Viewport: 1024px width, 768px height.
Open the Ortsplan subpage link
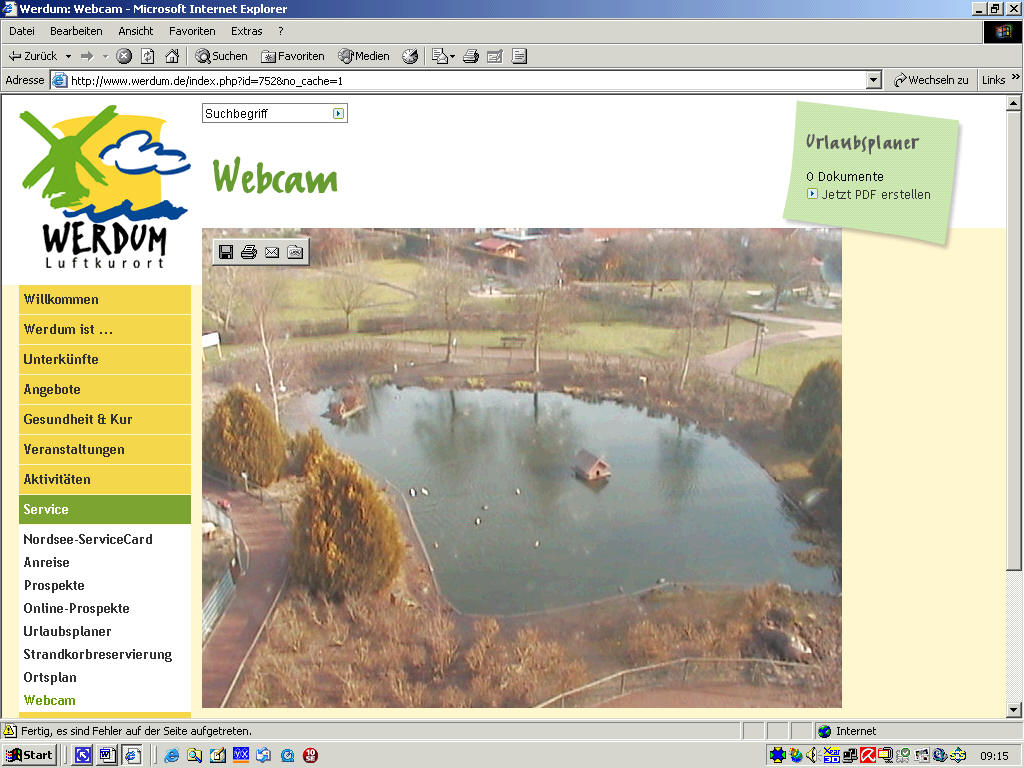pyautogui.click(x=50, y=677)
